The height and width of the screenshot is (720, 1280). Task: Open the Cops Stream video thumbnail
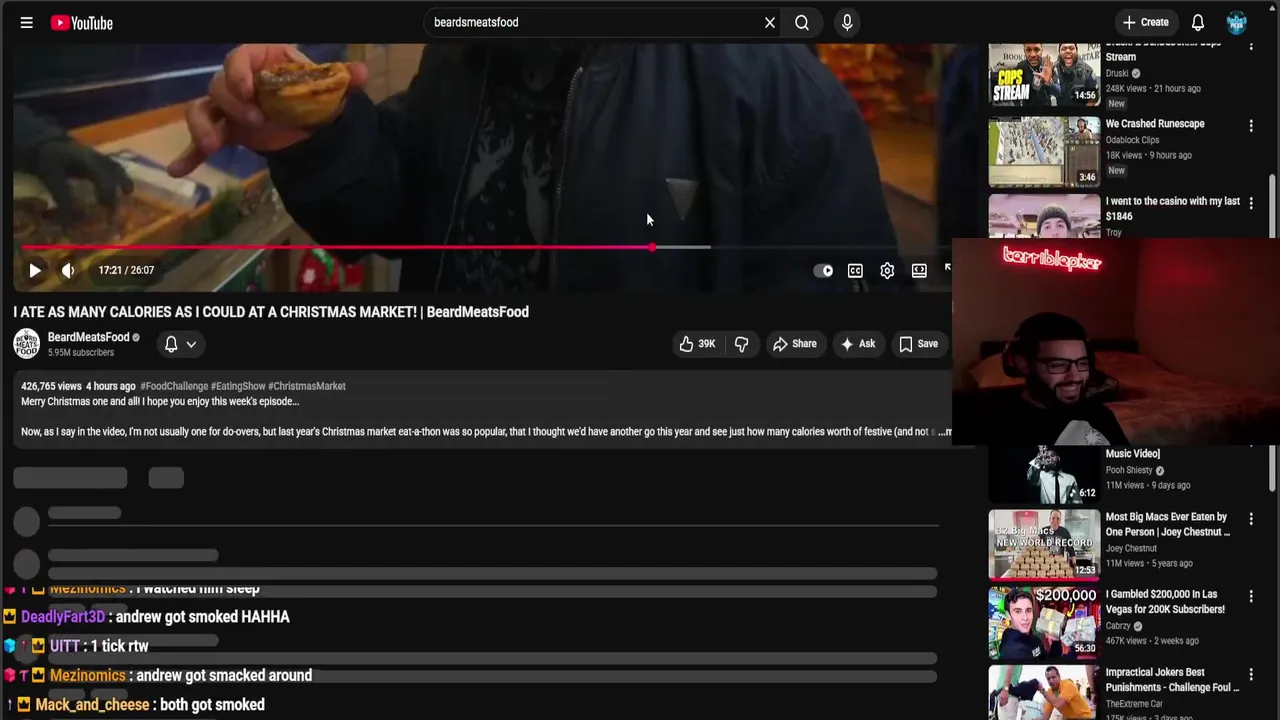click(1044, 74)
